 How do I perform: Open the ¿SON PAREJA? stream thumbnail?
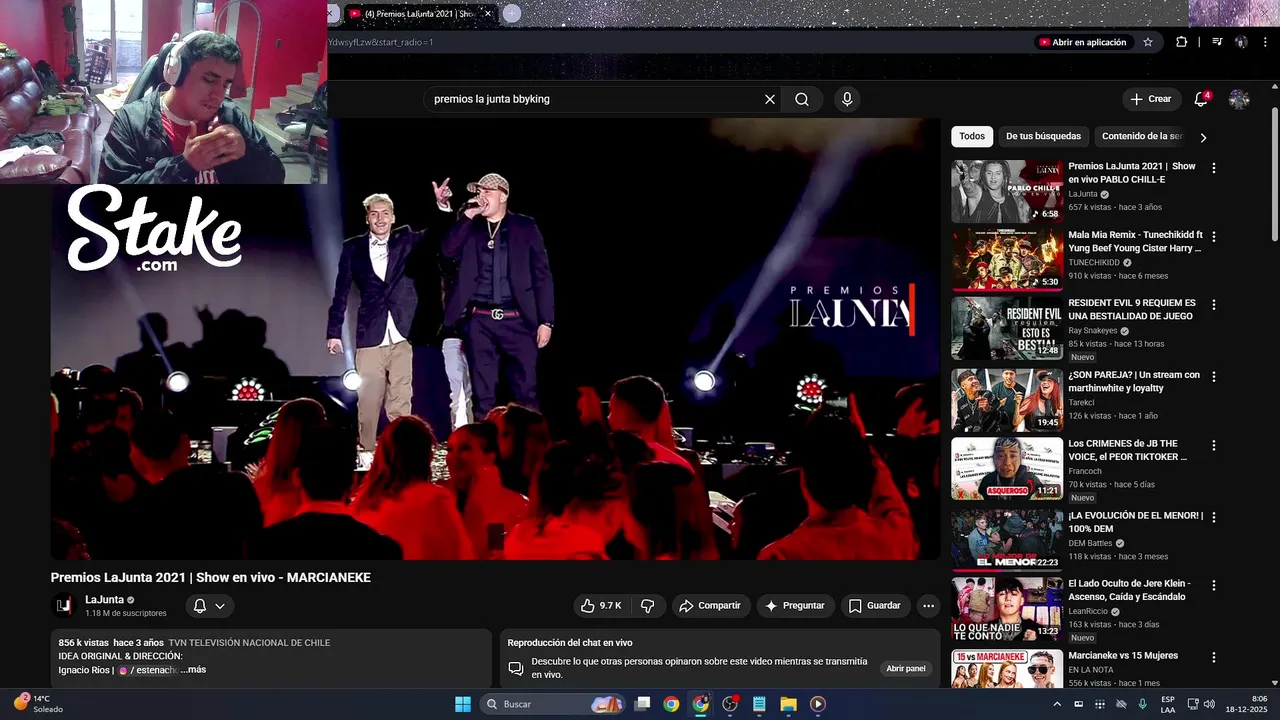click(1007, 400)
